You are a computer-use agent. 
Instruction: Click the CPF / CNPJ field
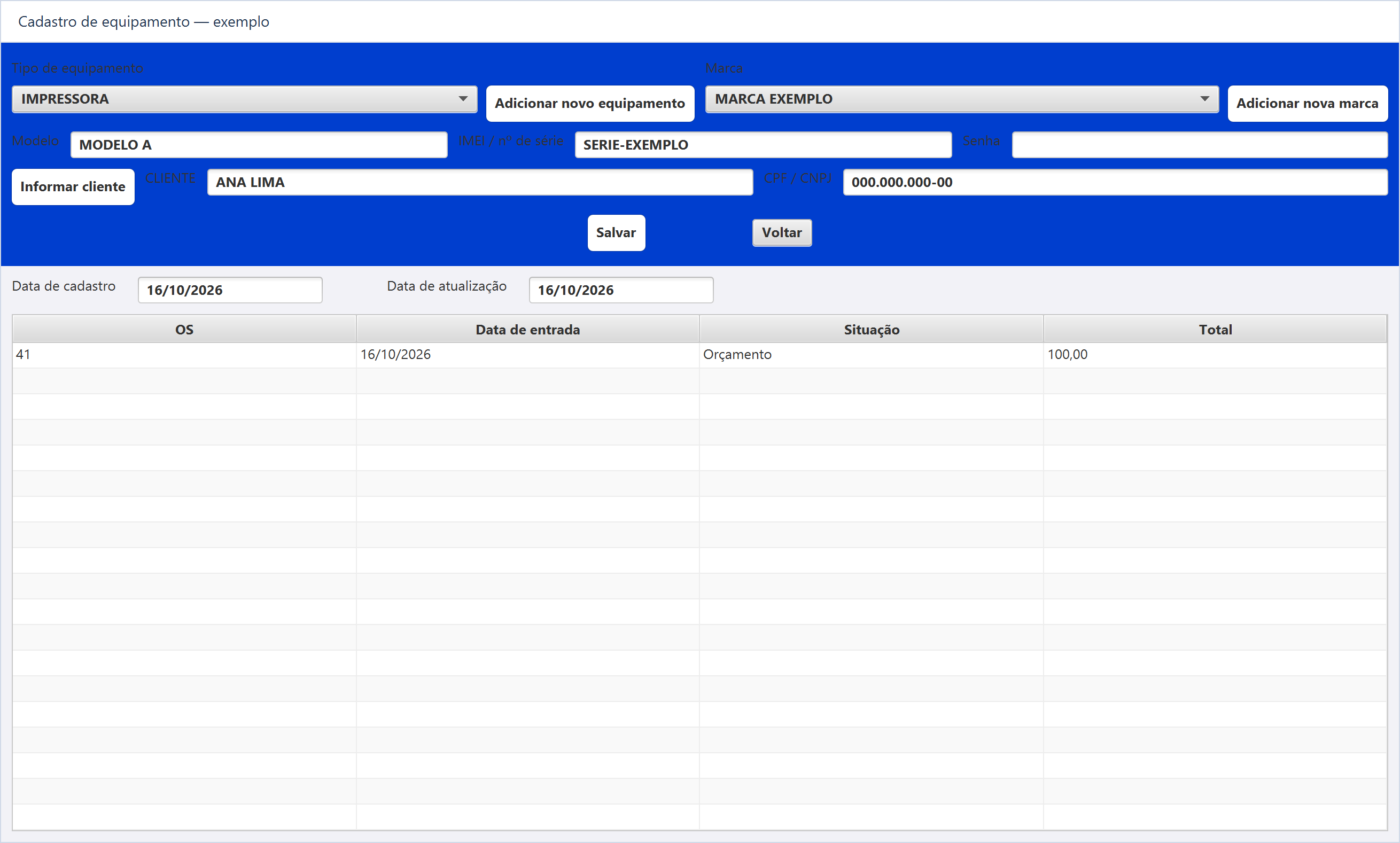click(x=1115, y=182)
